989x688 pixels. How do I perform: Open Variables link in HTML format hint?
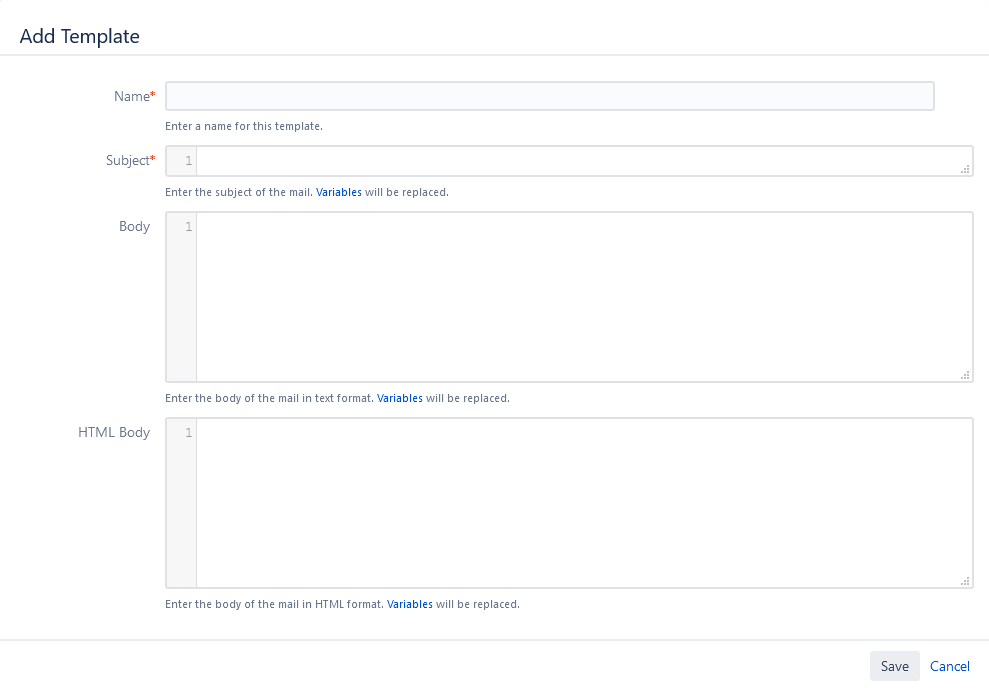pos(410,604)
